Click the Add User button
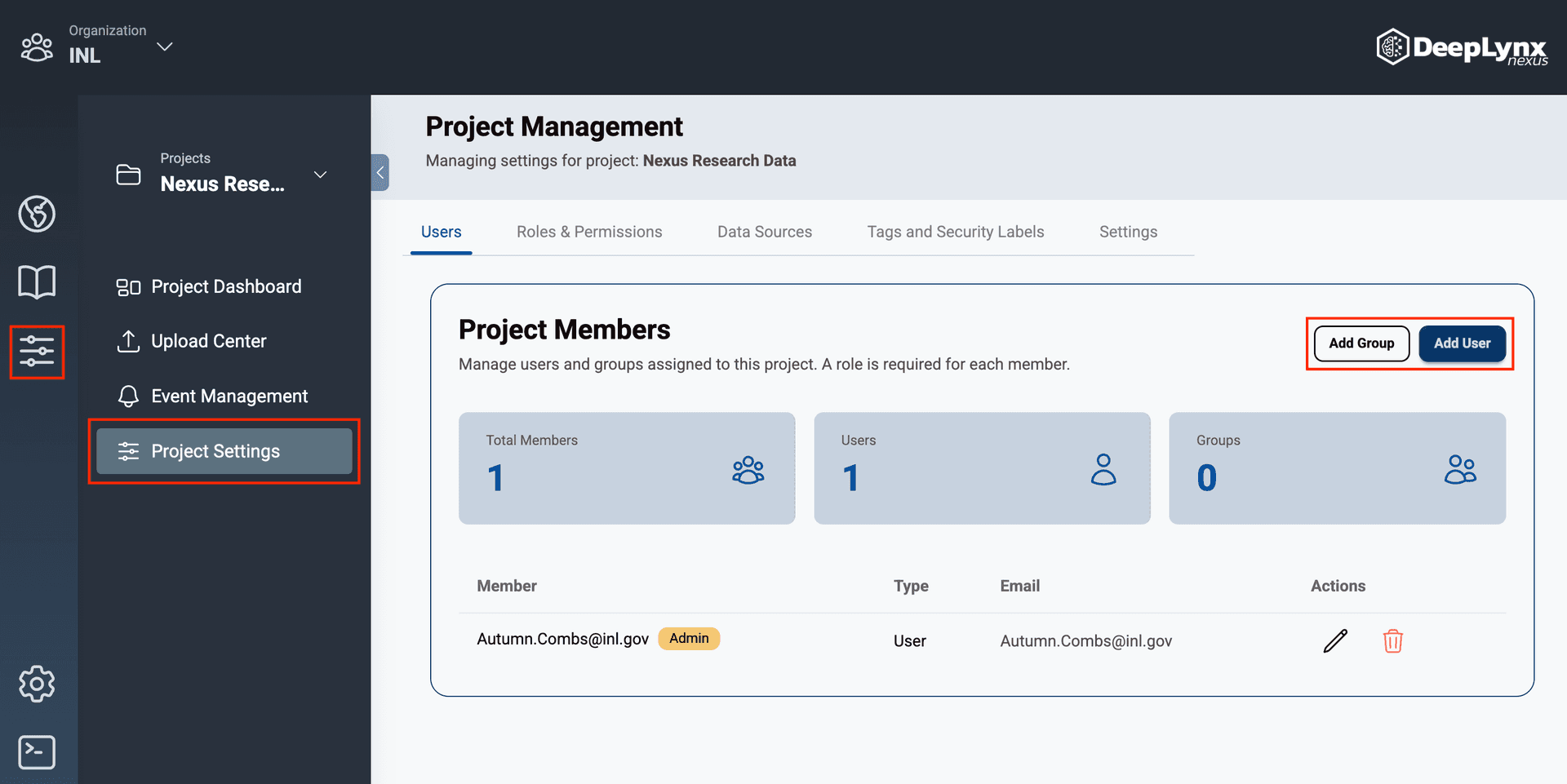The image size is (1567, 784). tap(1462, 343)
